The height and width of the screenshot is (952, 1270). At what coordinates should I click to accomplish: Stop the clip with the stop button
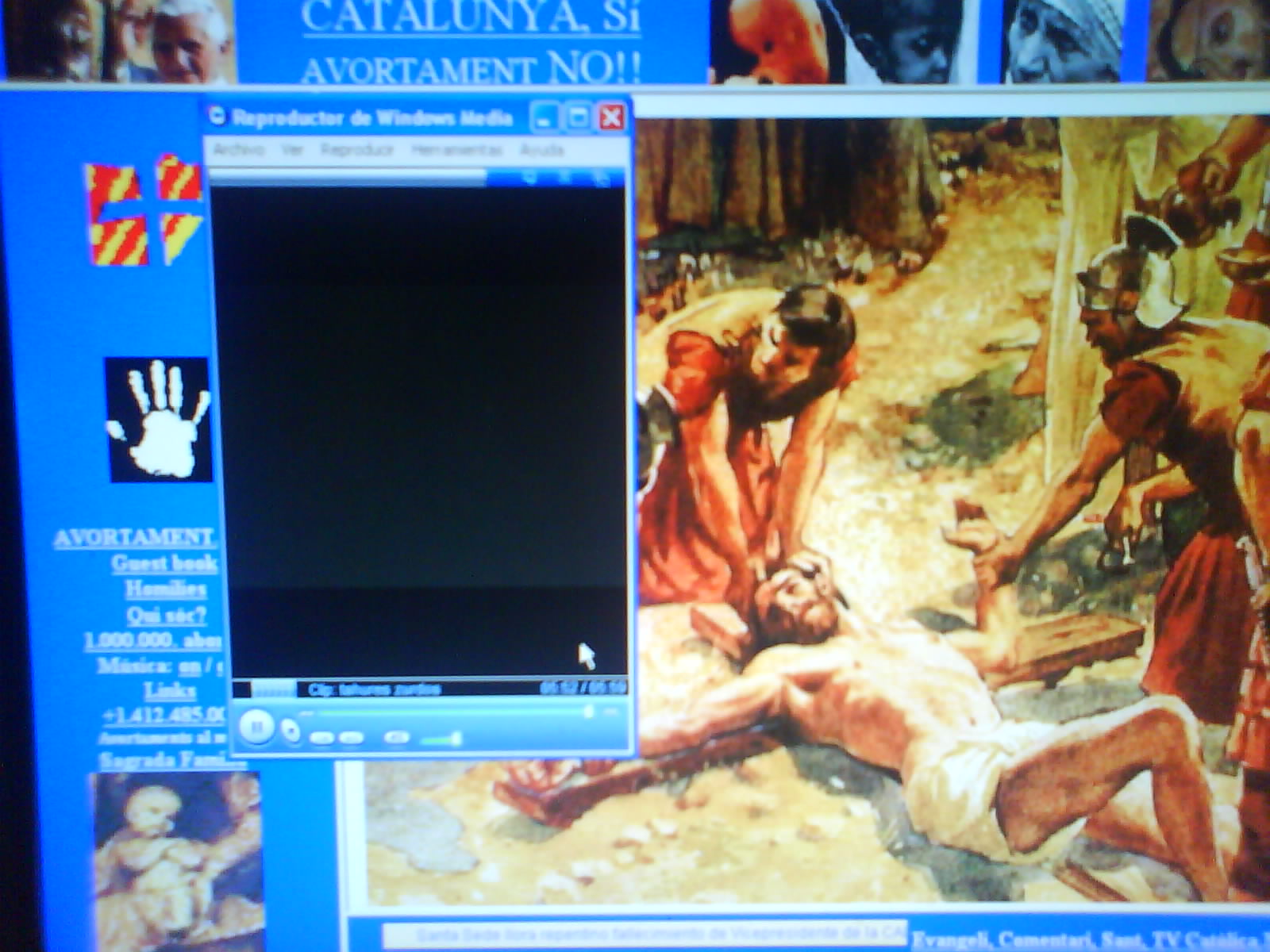pyautogui.click(x=292, y=730)
